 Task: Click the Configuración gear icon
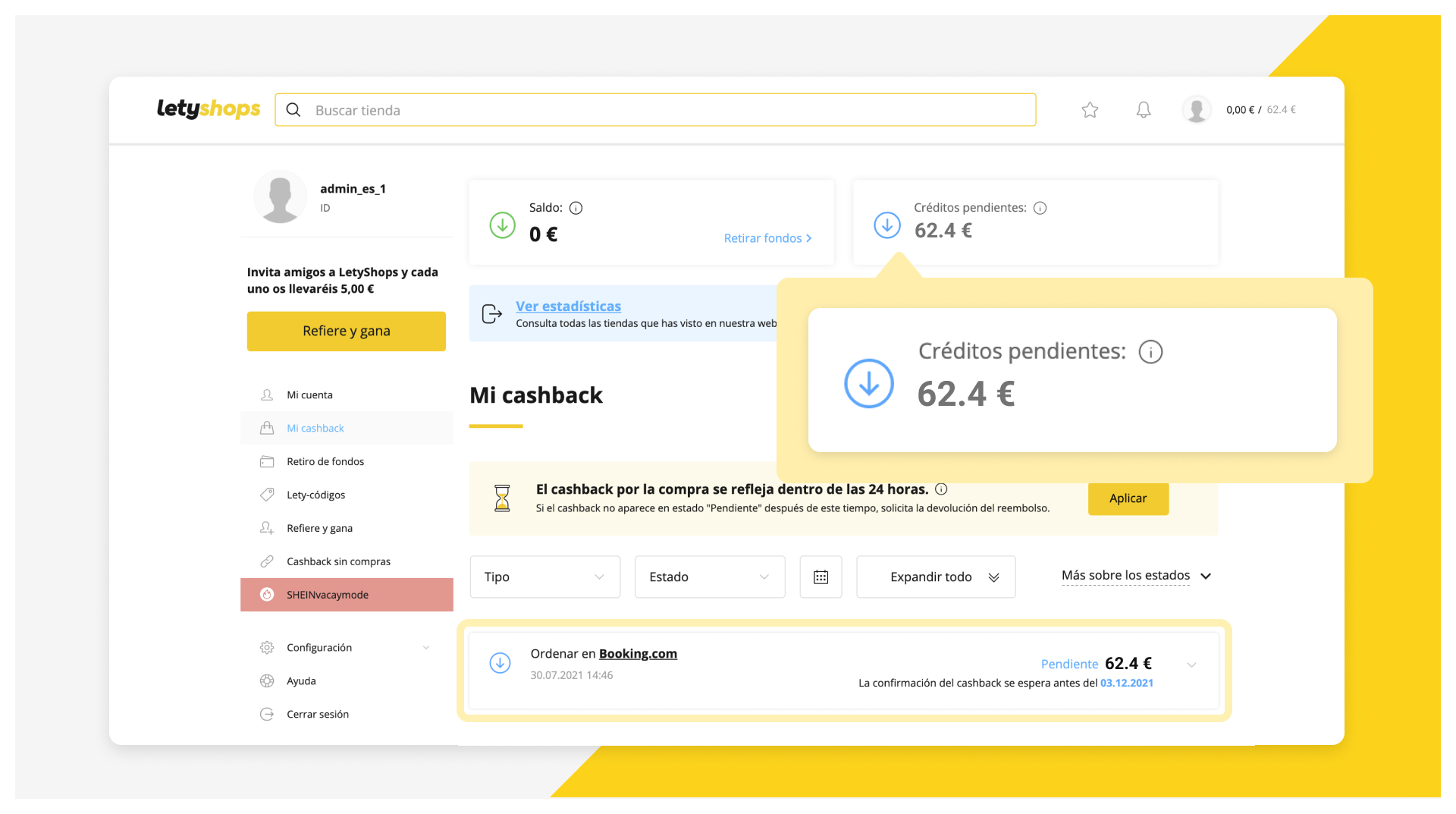267,648
